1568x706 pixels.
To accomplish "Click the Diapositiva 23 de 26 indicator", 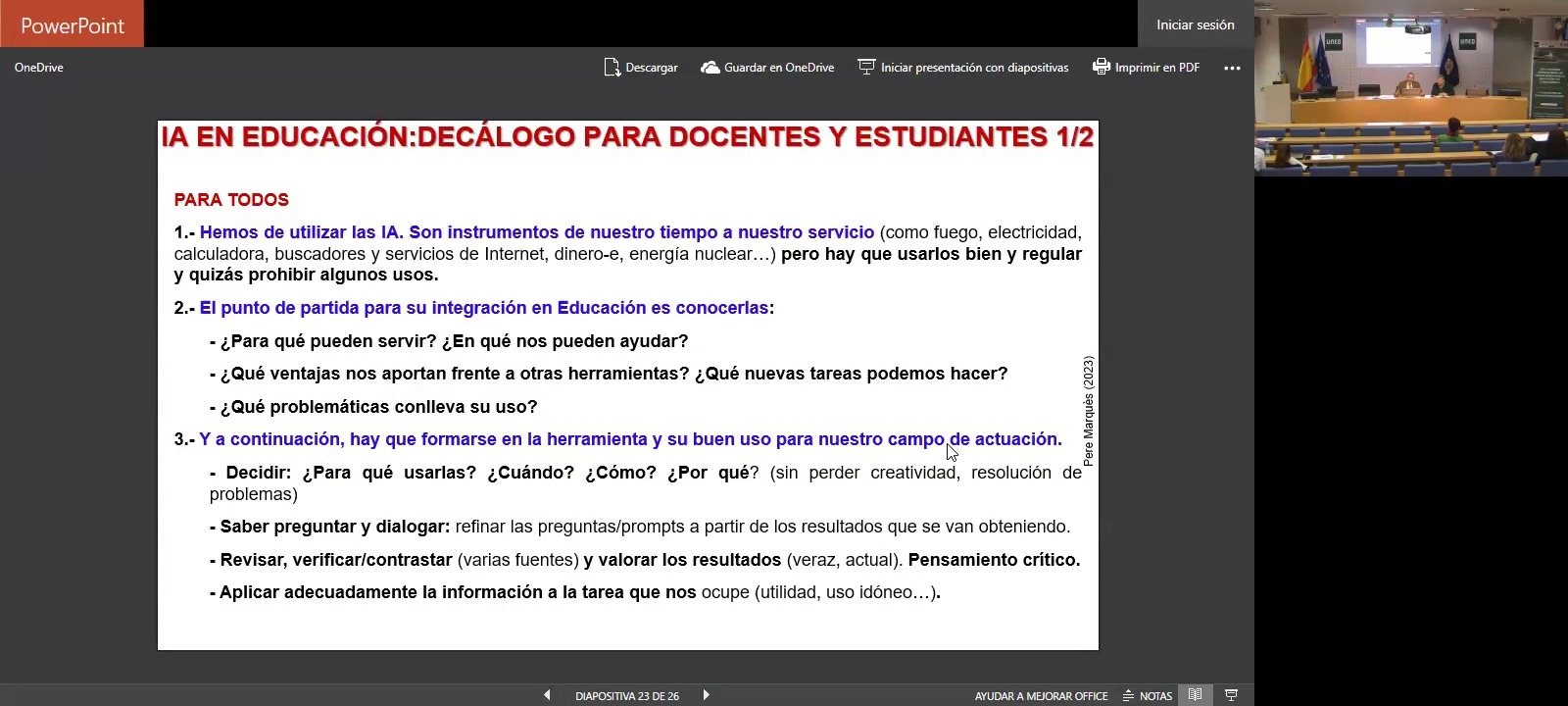I will (x=627, y=696).
